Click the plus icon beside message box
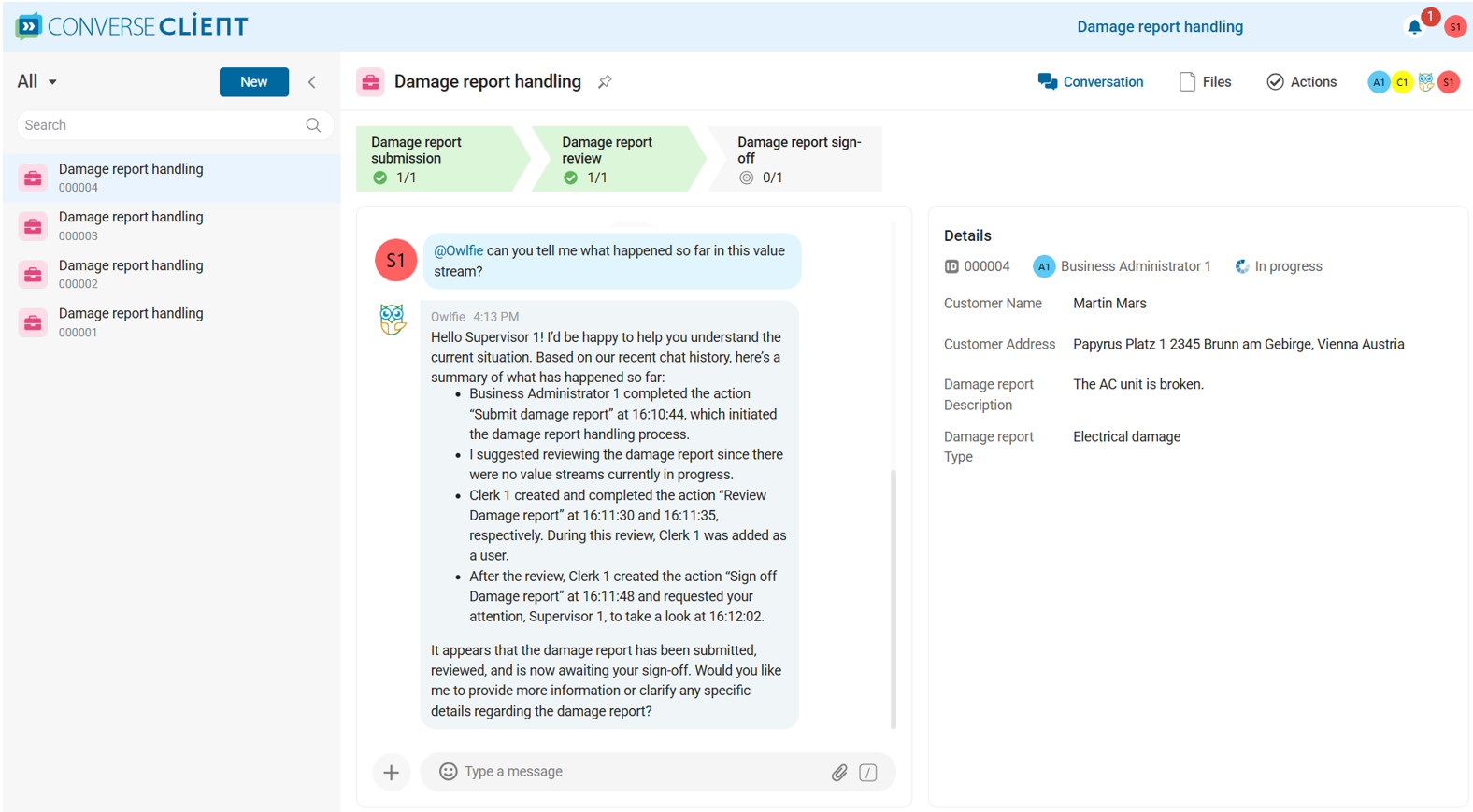Image resolution: width=1473 pixels, height=812 pixels. 392,772
